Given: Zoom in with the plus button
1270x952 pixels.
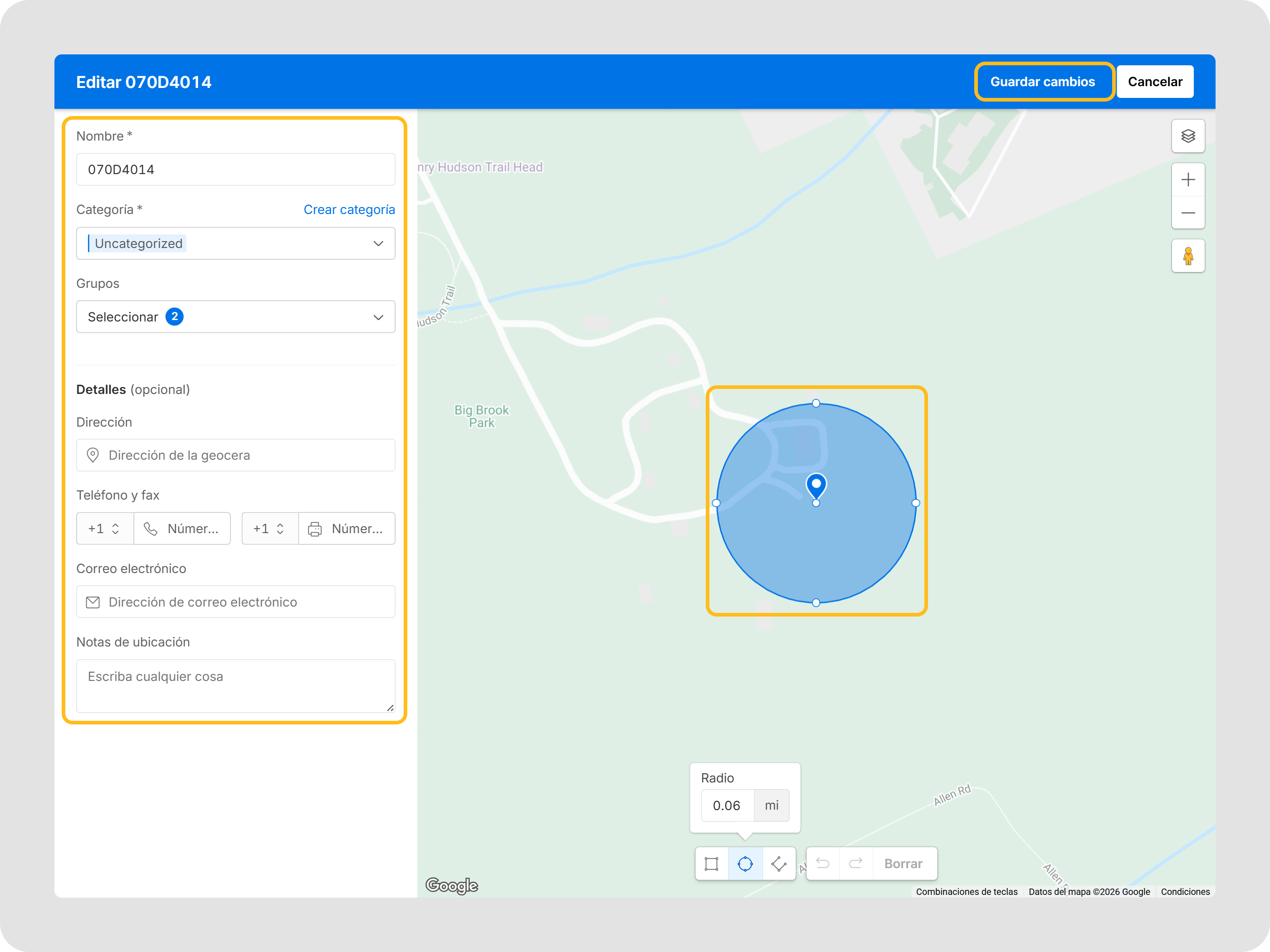Looking at the screenshot, I should coord(1187,180).
